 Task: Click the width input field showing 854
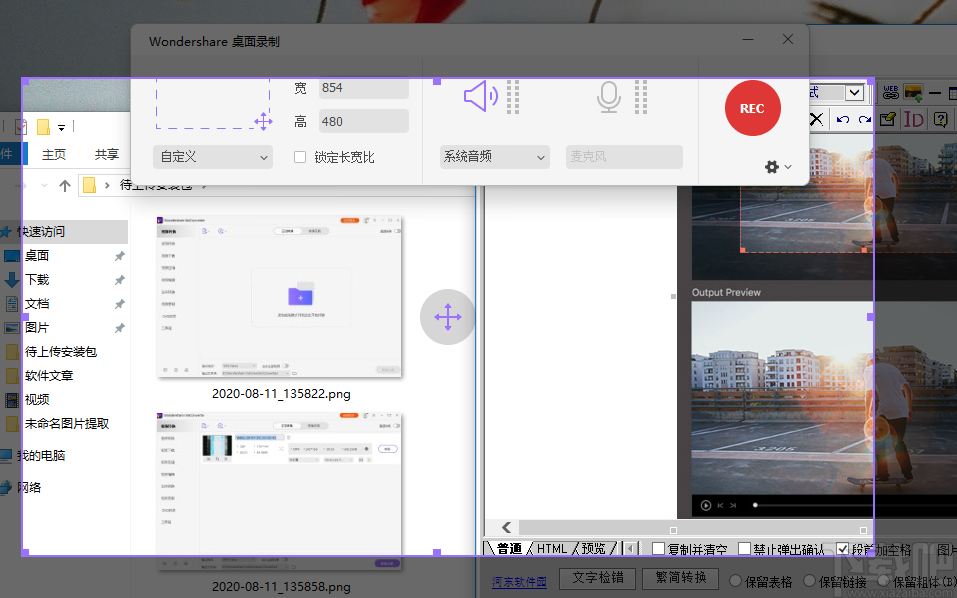[x=363, y=88]
